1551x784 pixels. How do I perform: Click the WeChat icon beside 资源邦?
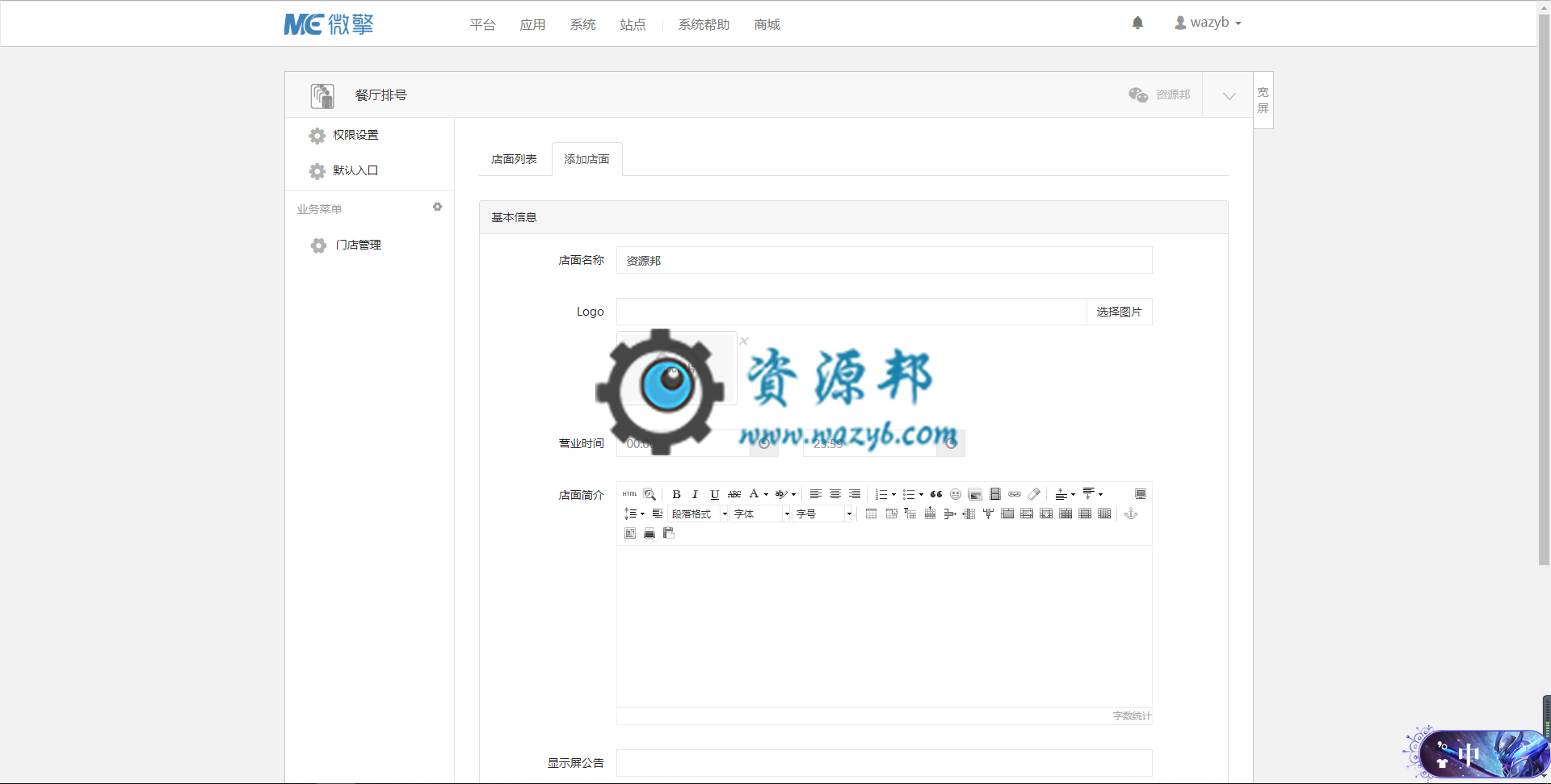[x=1138, y=94]
